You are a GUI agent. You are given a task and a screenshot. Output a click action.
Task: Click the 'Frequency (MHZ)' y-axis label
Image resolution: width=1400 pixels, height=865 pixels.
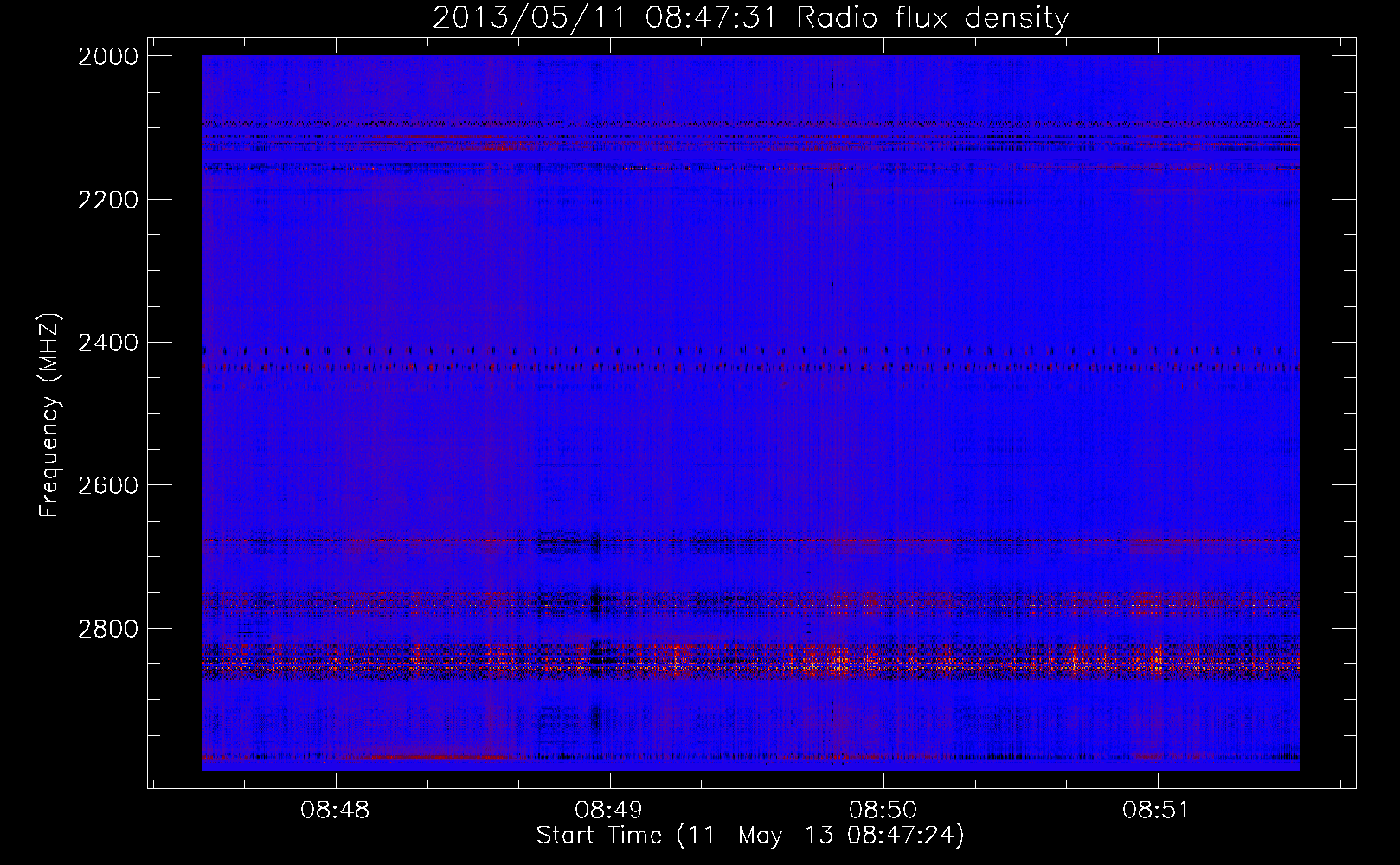coord(50,415)
